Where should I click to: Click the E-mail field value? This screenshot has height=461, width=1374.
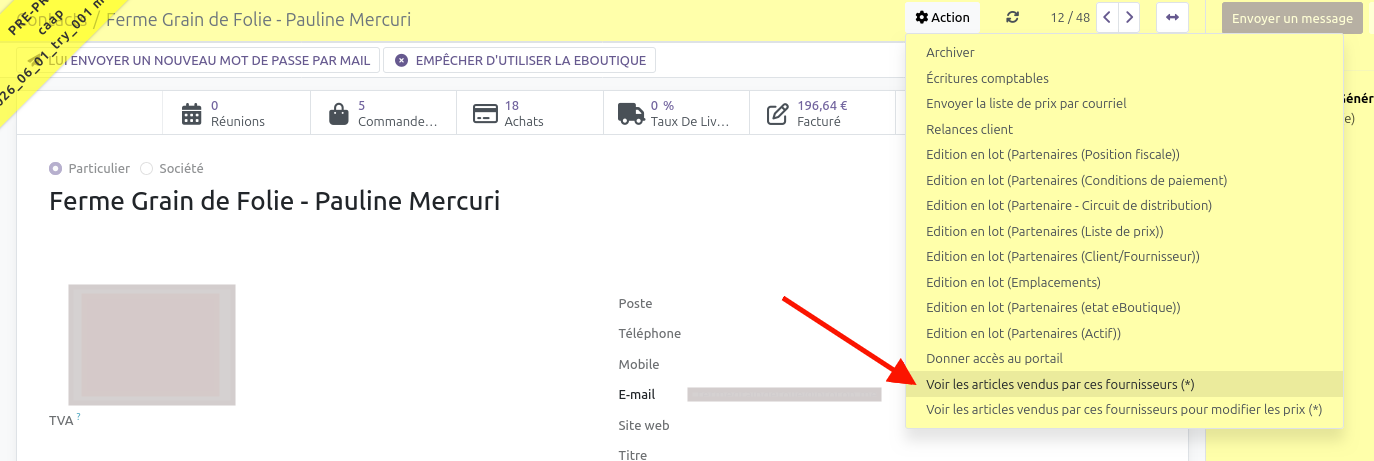coord(784,395)
